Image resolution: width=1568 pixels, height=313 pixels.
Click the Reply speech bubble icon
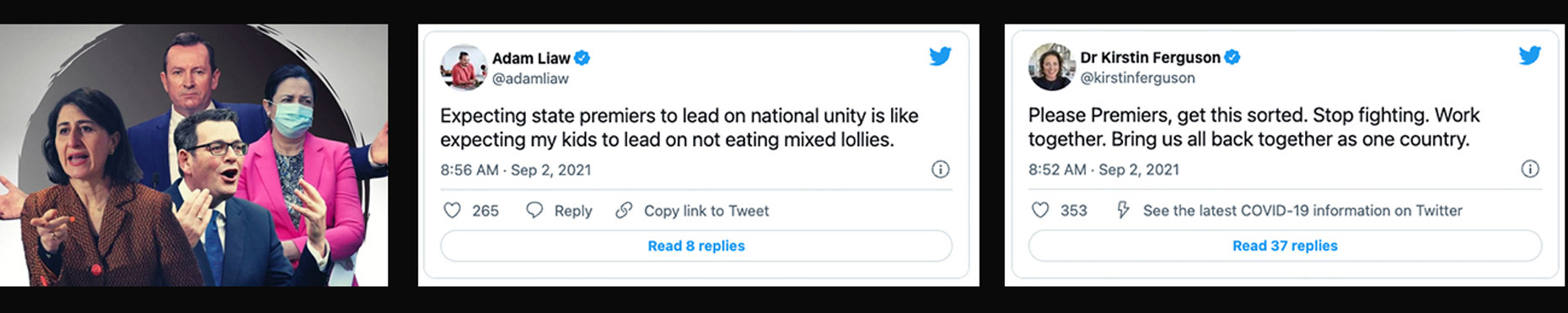pyautogui.click(x=534, y=210)
